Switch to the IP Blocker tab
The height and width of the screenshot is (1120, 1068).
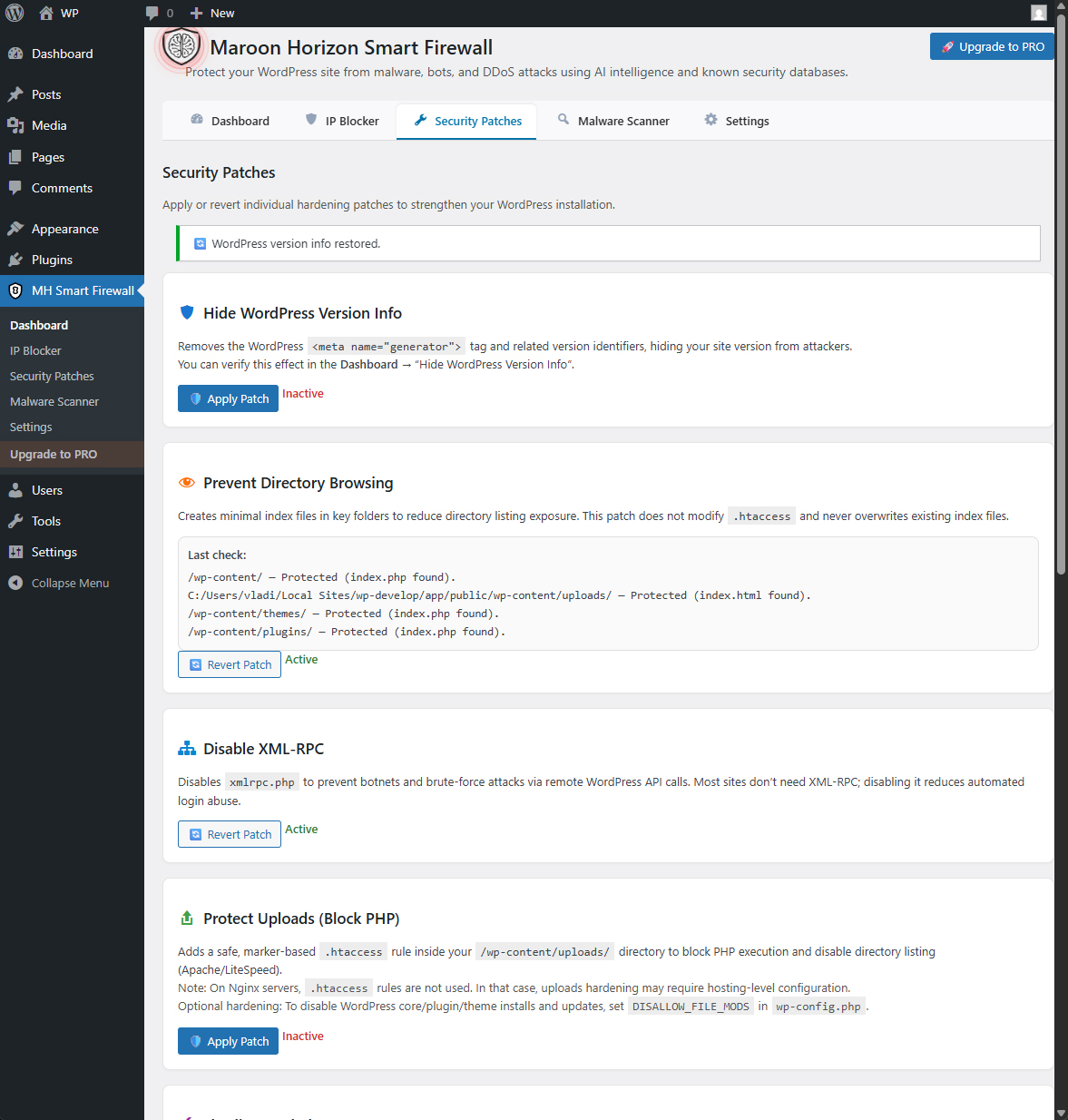coord(342,121)
